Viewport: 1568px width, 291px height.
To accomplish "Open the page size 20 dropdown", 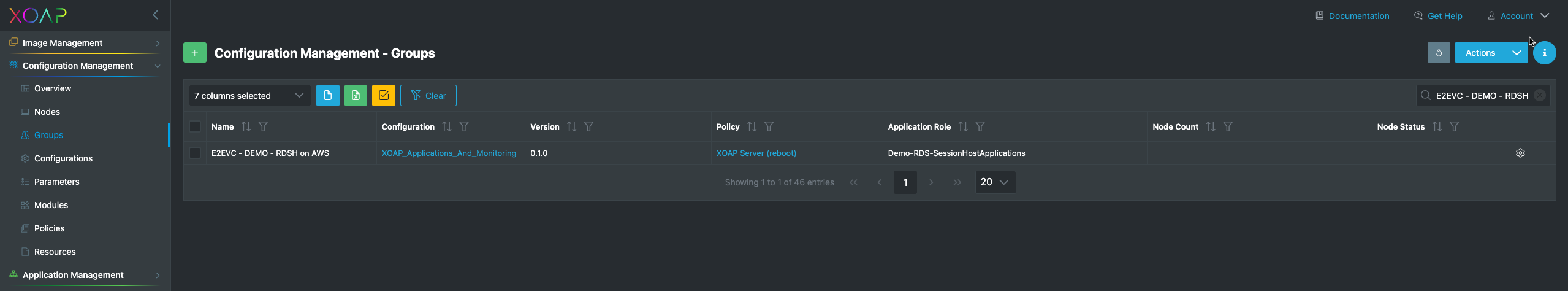I will pos(994,182).
